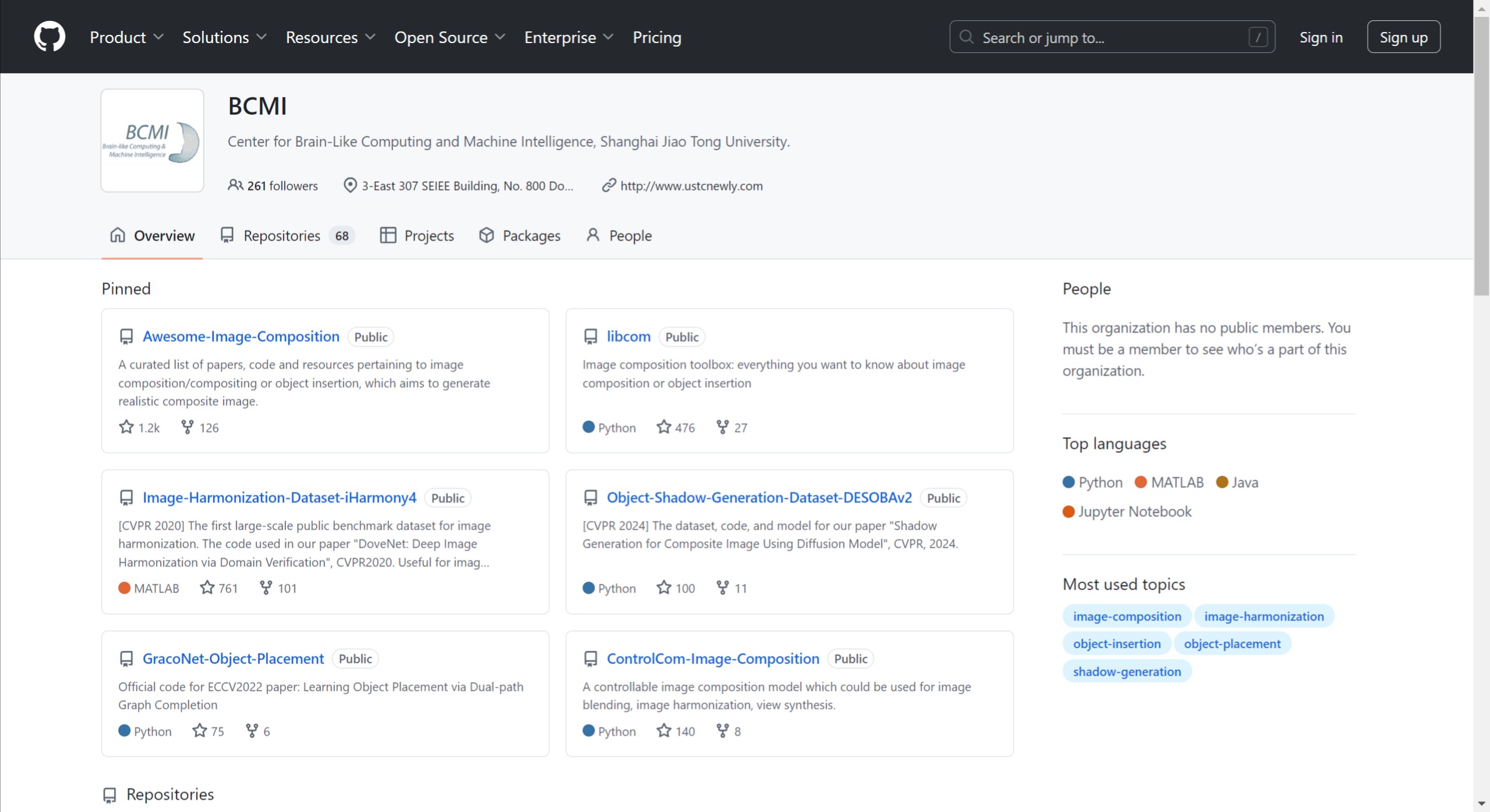This screenshot has width=1490, height=812.
Task: Click the GracoNet-Object-Placement repository icon
Action: [x=126, y=658]
